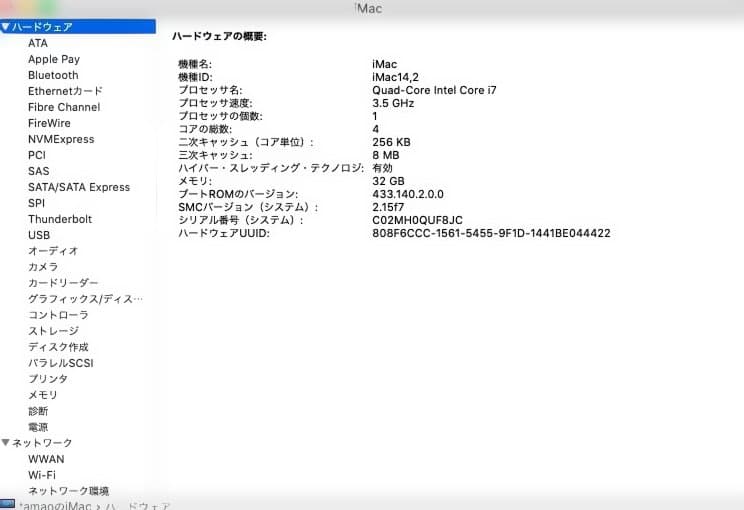Select FireWire in the sidebar
The width and height of the screenshot is (744, 510).
pyautogui.click(x=49, y=123)
